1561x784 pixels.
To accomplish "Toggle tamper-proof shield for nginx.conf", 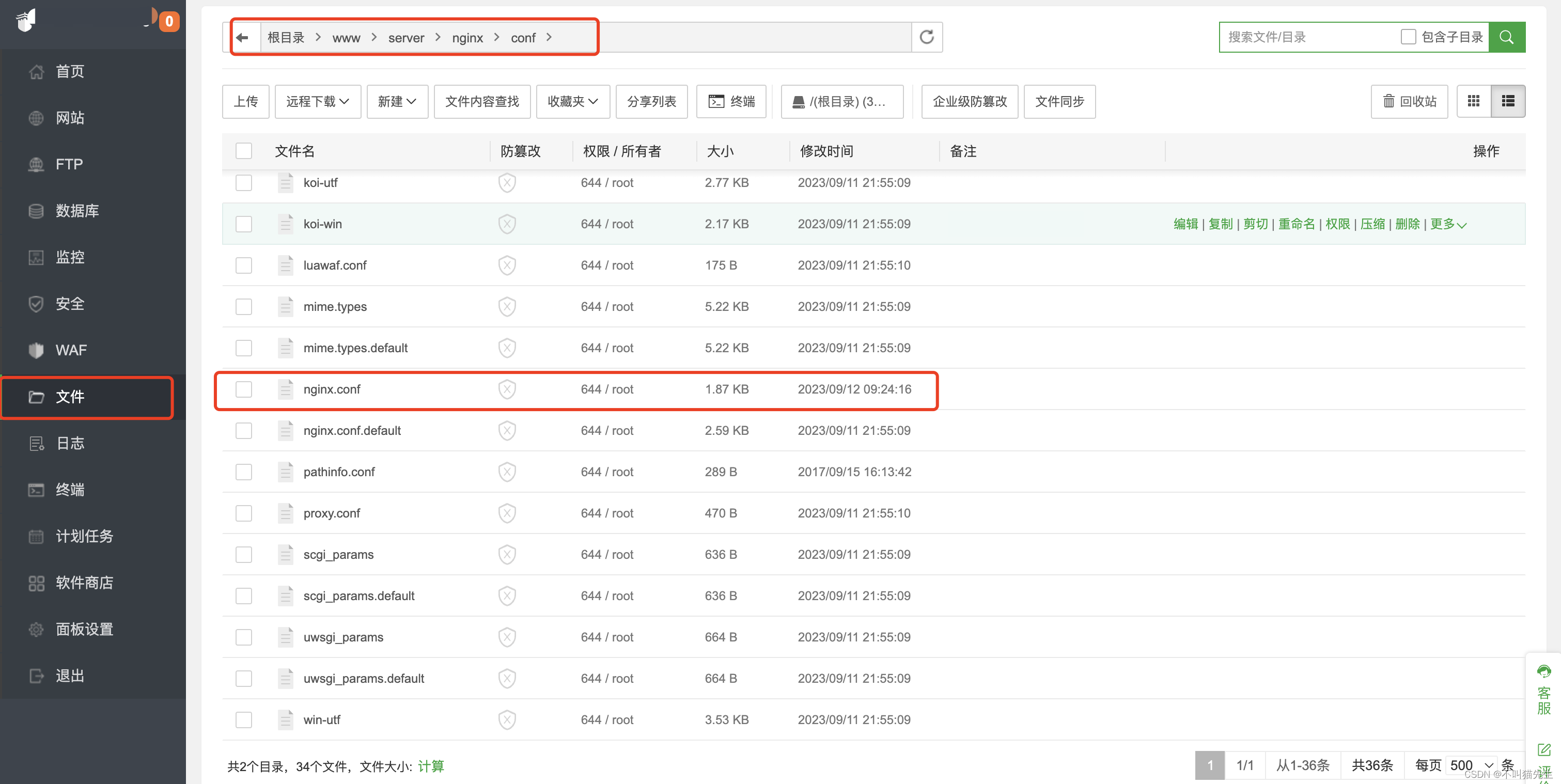I will (x=507, y=389).
